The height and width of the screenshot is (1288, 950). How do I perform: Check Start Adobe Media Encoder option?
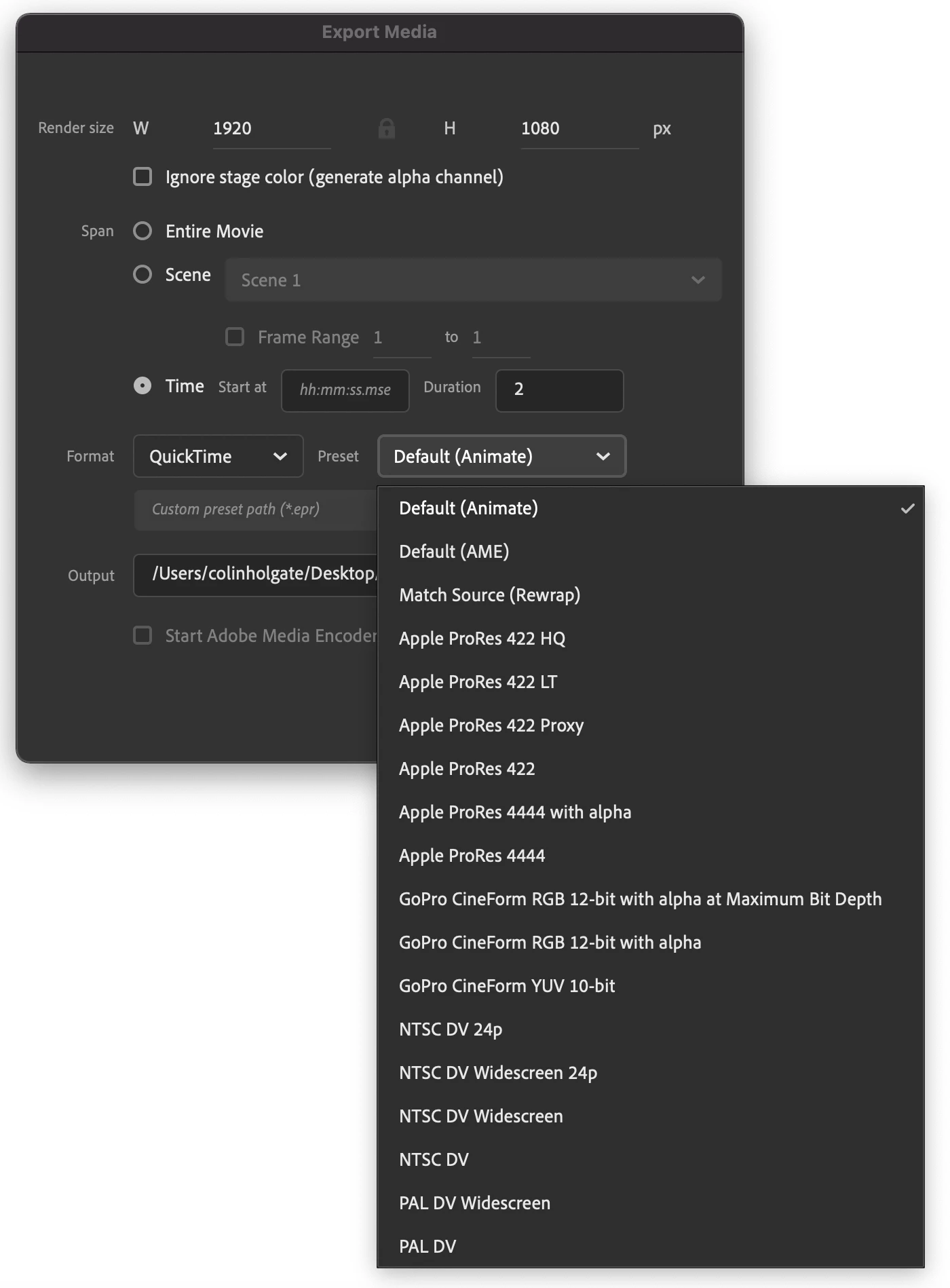click(x=142, y=636)
